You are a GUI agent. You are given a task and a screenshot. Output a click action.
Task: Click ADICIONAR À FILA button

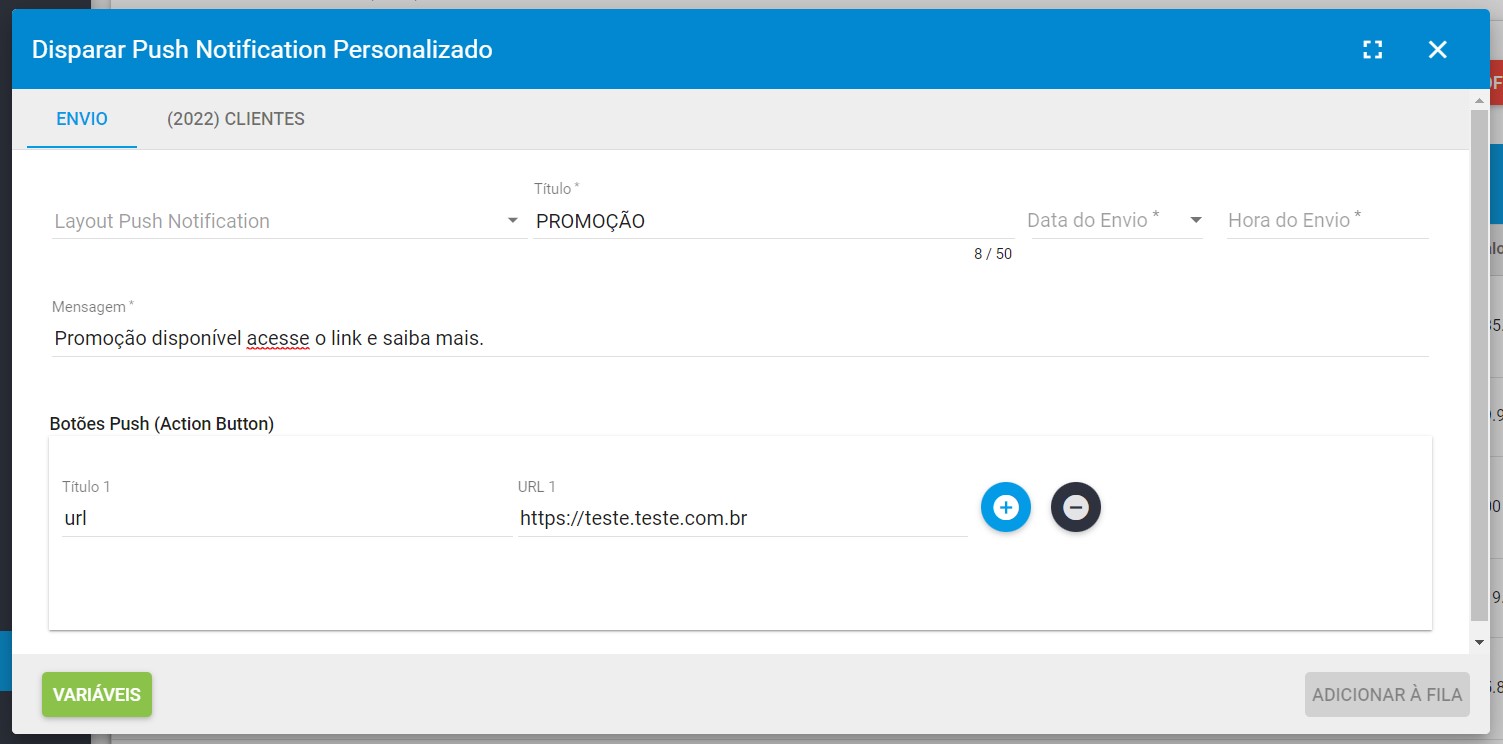point(1387,694)
